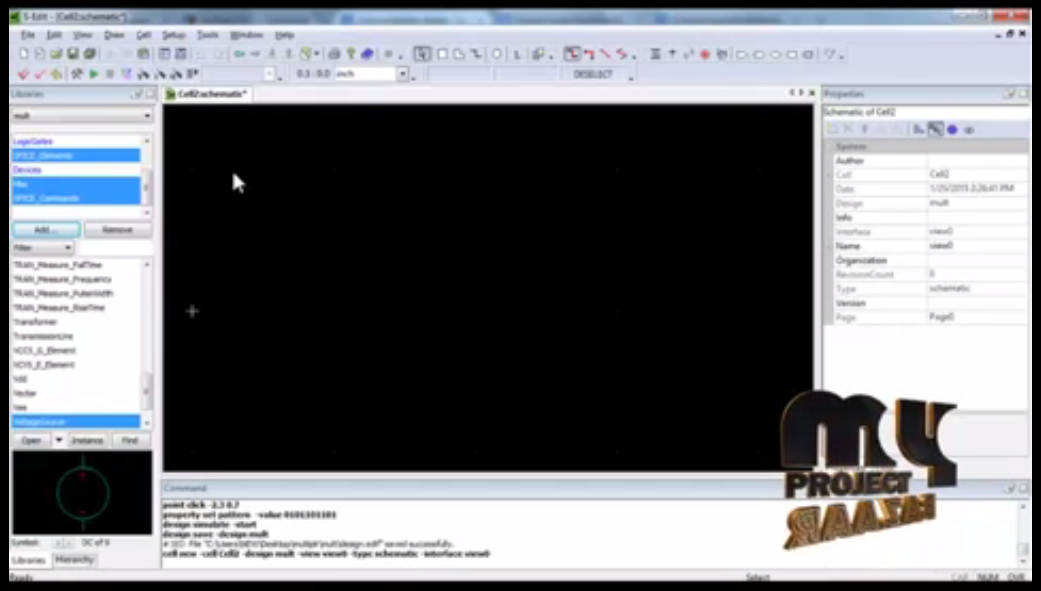The image size is (1041, 591).
Task: Select VoltageSource in the symbol list
Action: (75, 422)
